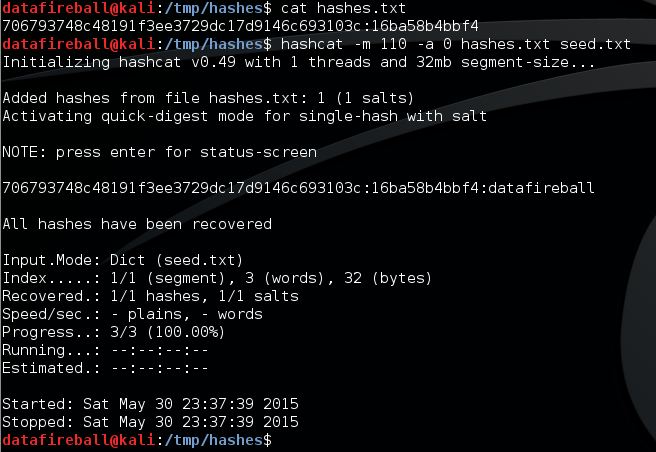
Task: Click the 'All hashes have been recovered' message
Action: click(x=137, y=224)
